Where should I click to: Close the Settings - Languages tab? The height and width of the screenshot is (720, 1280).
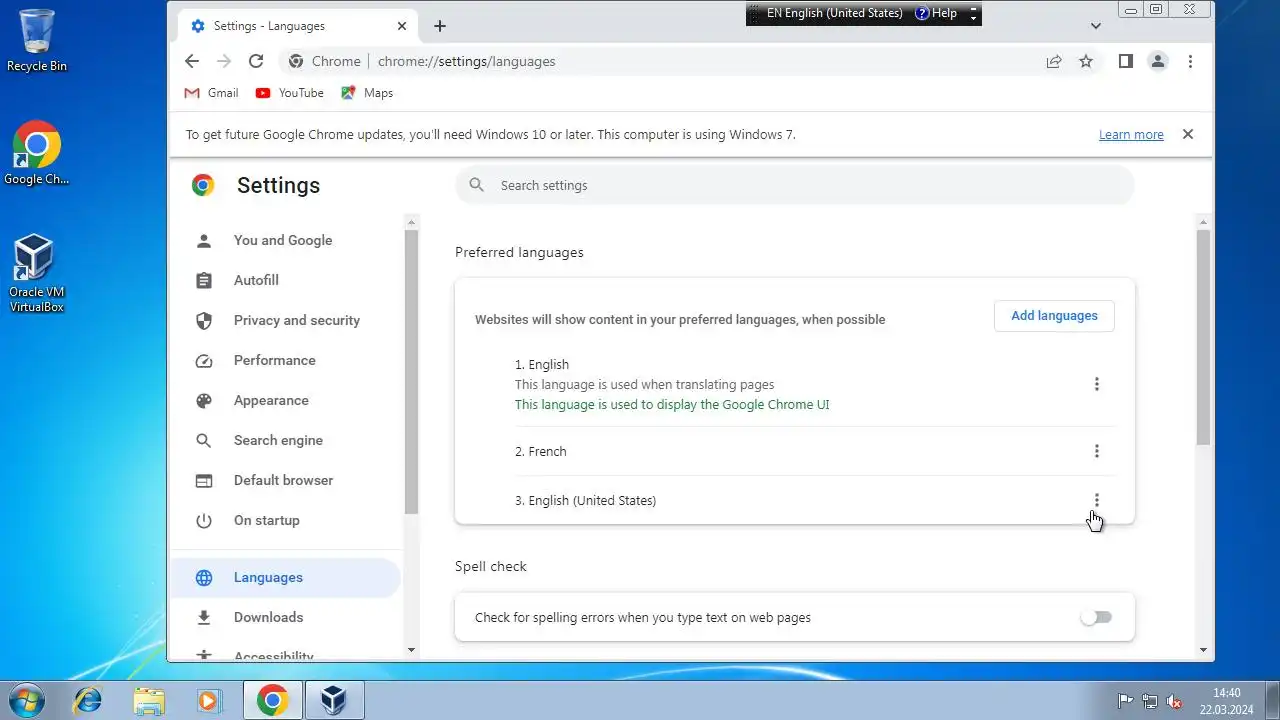tap(402, 26)
